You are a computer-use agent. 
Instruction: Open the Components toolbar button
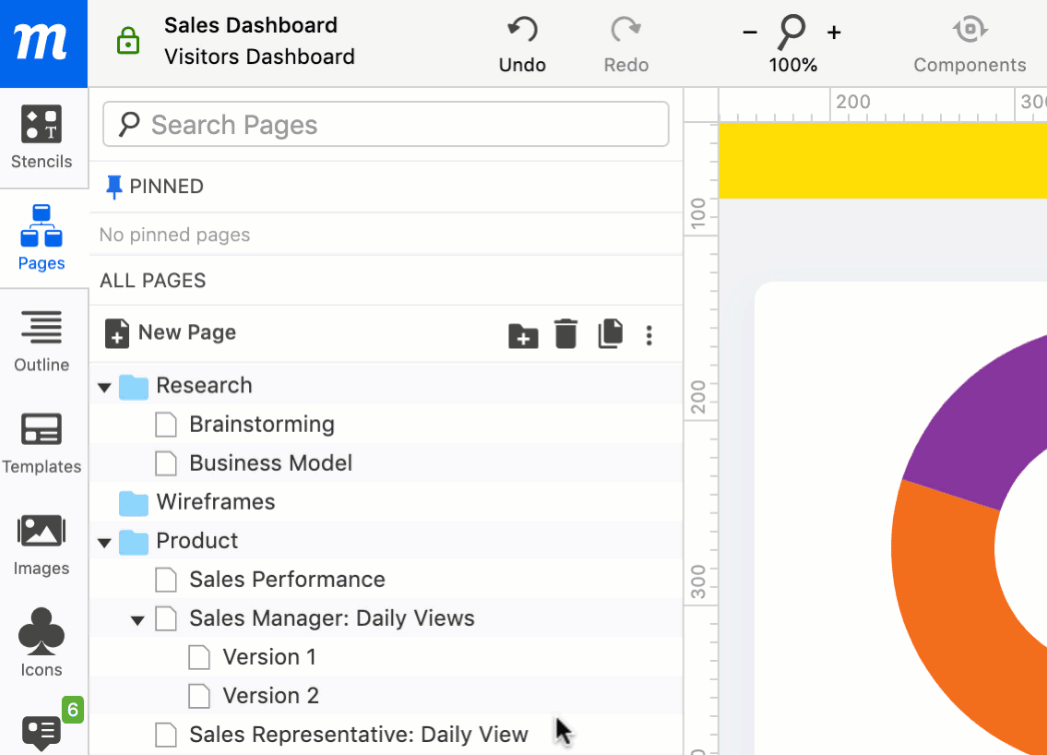[x=969, y=45]
